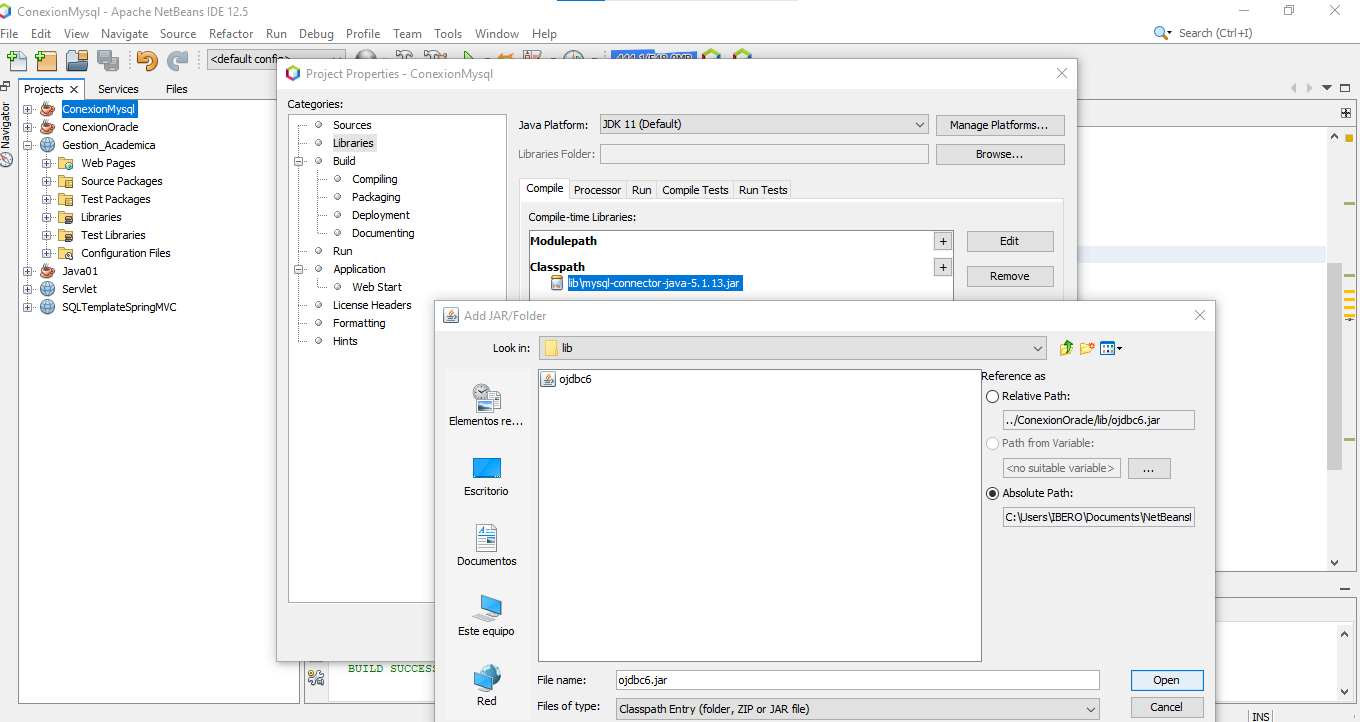1360x722 pixels.
Task: Click the Remove library button
Action: coord(1010,276)
